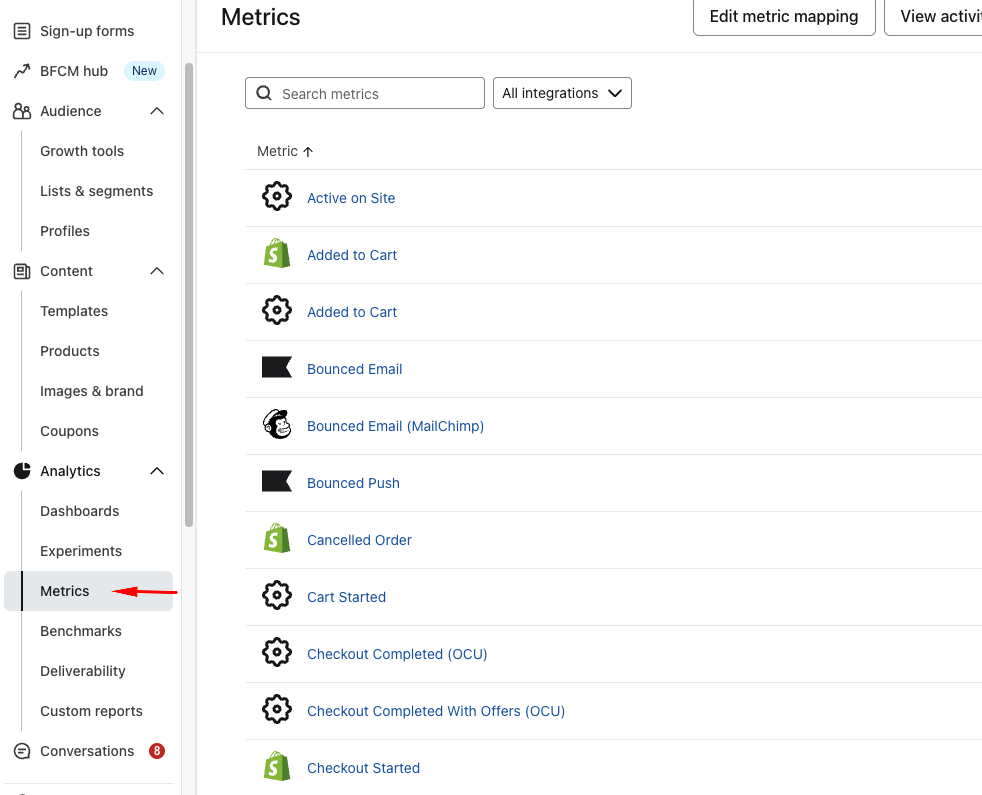Click the Shopify icon beside Checkout Started

277,766
